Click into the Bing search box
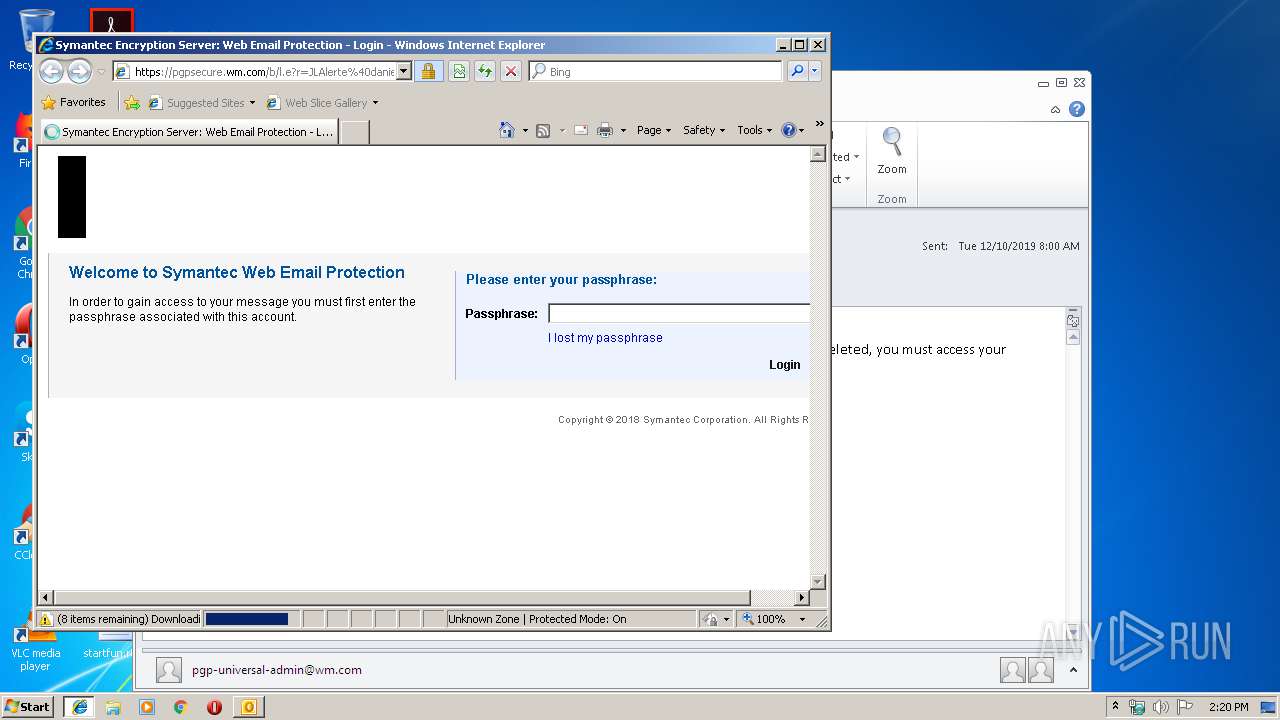 [x=663, y=72]
